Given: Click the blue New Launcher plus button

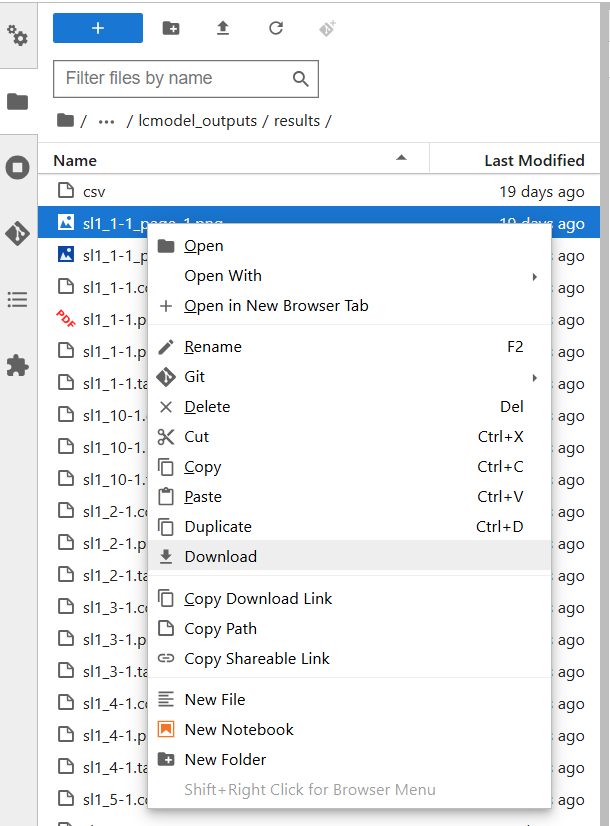Looking at the screenshot, I should point(98,28).
